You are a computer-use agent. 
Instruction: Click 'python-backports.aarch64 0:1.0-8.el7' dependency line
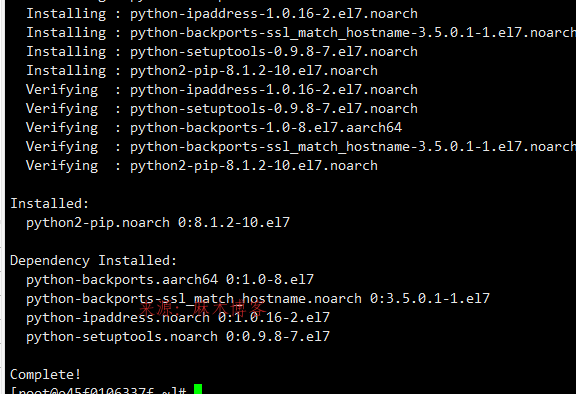point(170,280)
